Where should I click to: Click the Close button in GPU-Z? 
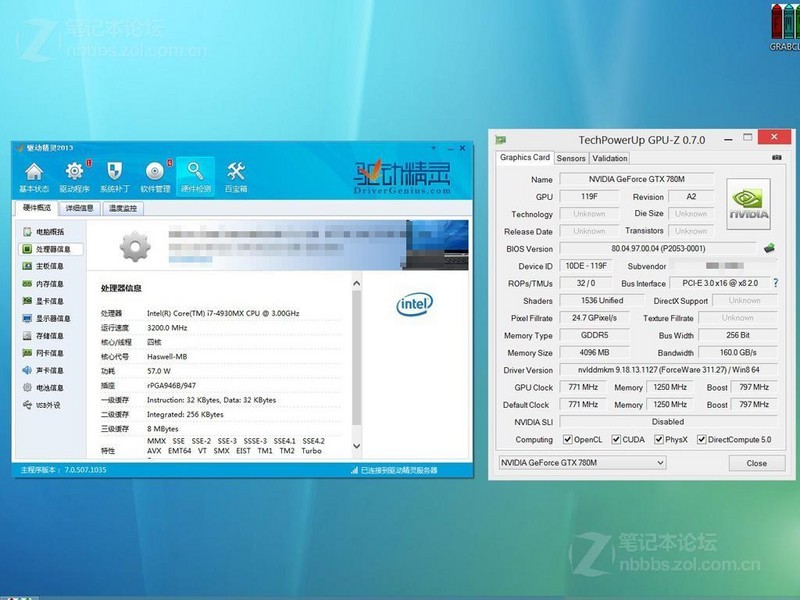(757, 463)
